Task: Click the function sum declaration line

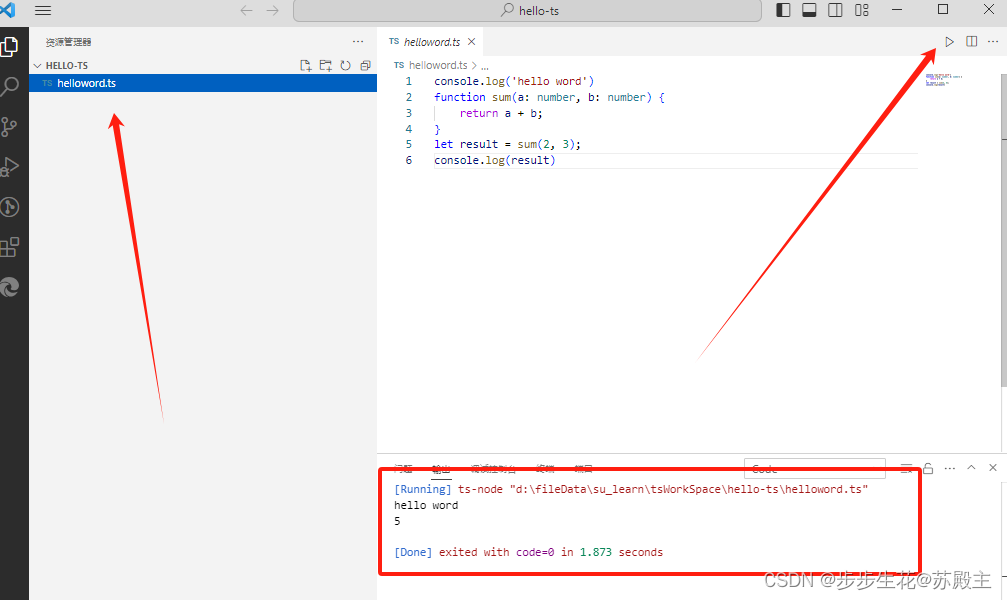Action: [x=549, y=97]
